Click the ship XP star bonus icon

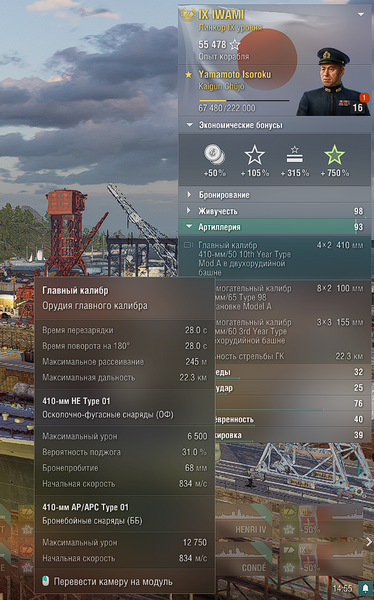click(255, 155)
